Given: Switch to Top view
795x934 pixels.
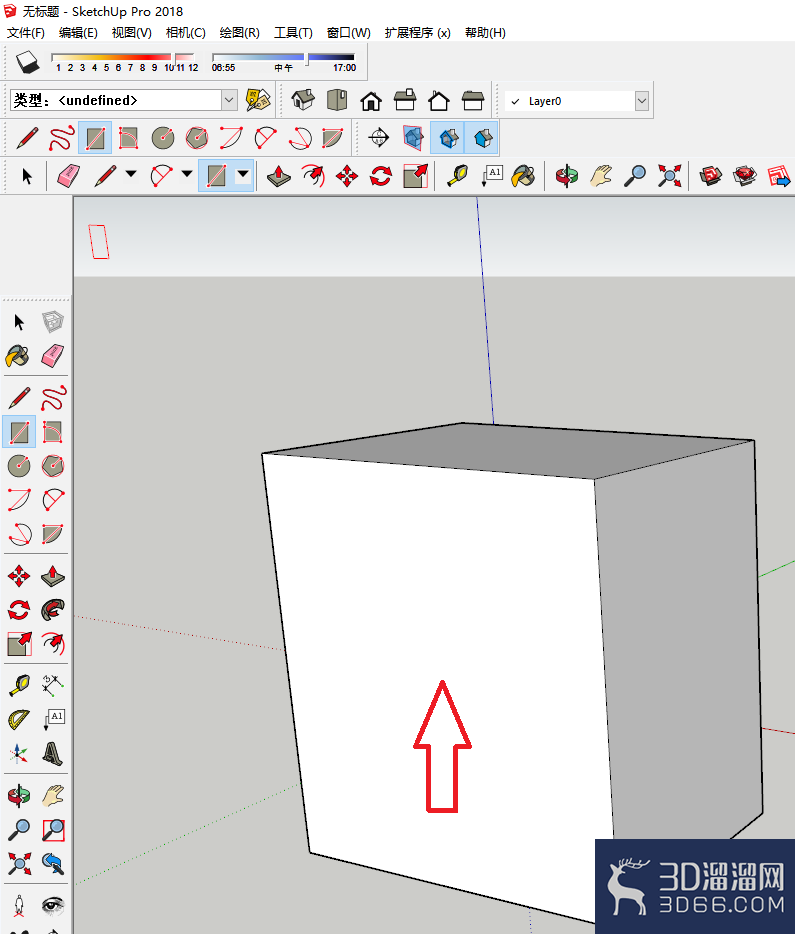Looking at the screenshot, I should click(x=337, y=100).
